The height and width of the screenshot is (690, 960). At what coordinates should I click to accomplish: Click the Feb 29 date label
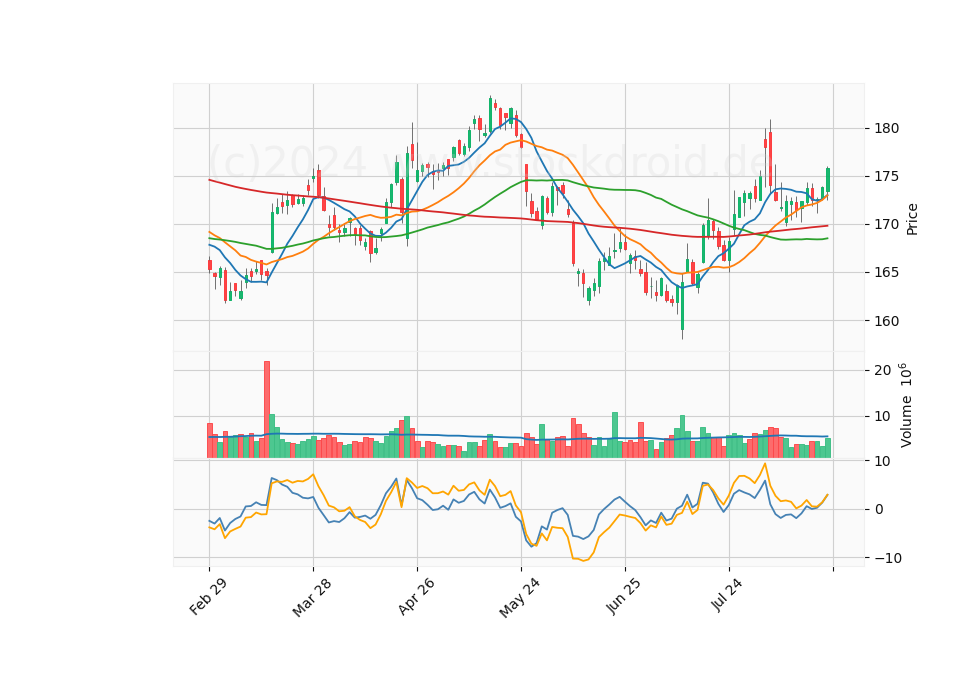coord(208,596)
